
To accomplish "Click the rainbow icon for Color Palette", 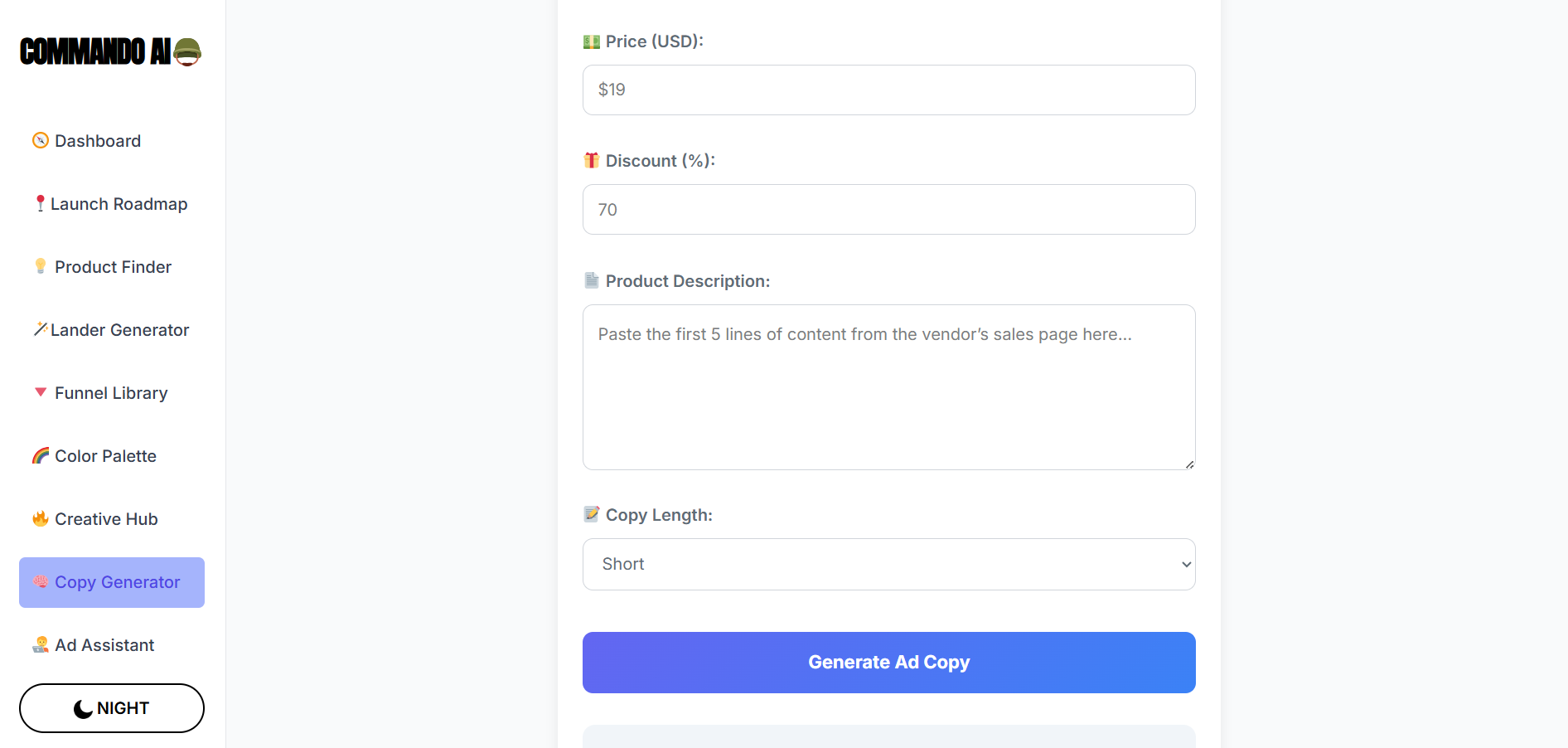I will tap(40, 455).
